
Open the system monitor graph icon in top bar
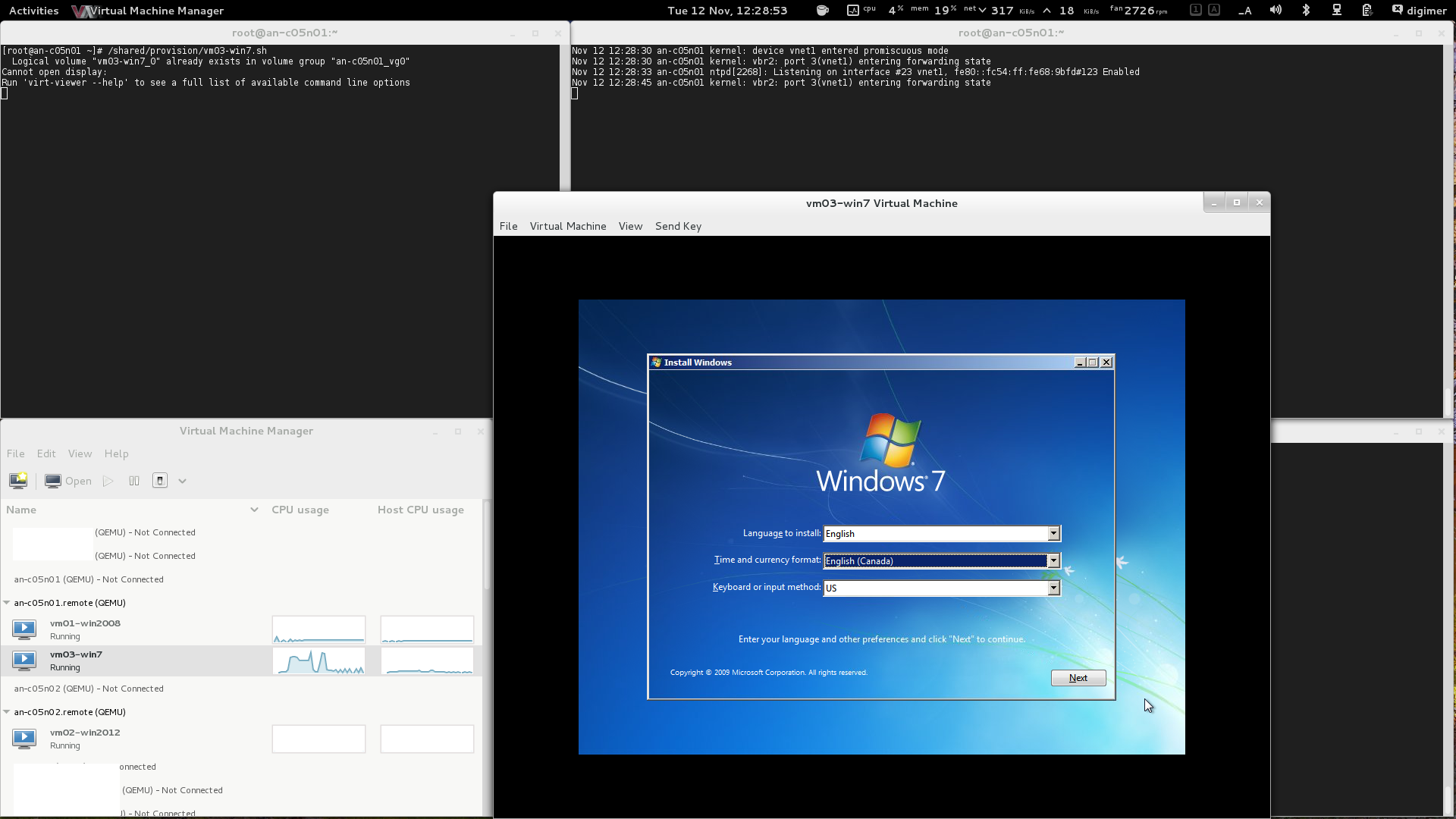[853, 11]
